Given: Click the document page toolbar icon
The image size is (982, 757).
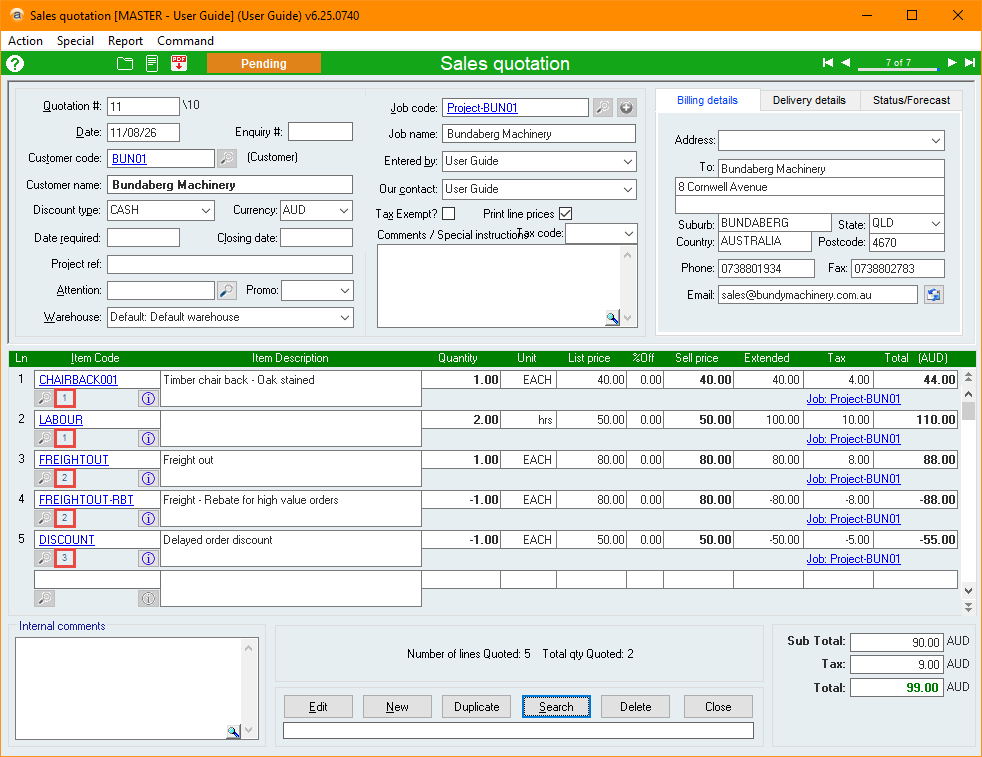Looking at the screenshot, I should click(152, 63).
